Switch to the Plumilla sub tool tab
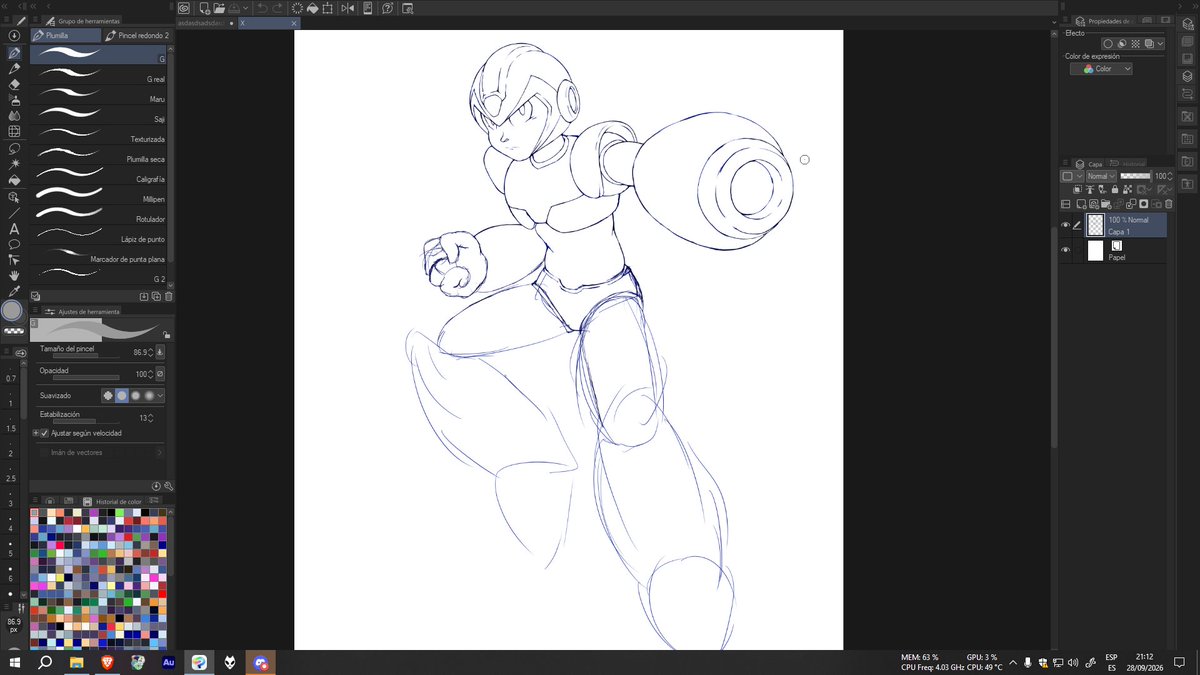This screenshot has width=1200, height=675. pos(66,35)
